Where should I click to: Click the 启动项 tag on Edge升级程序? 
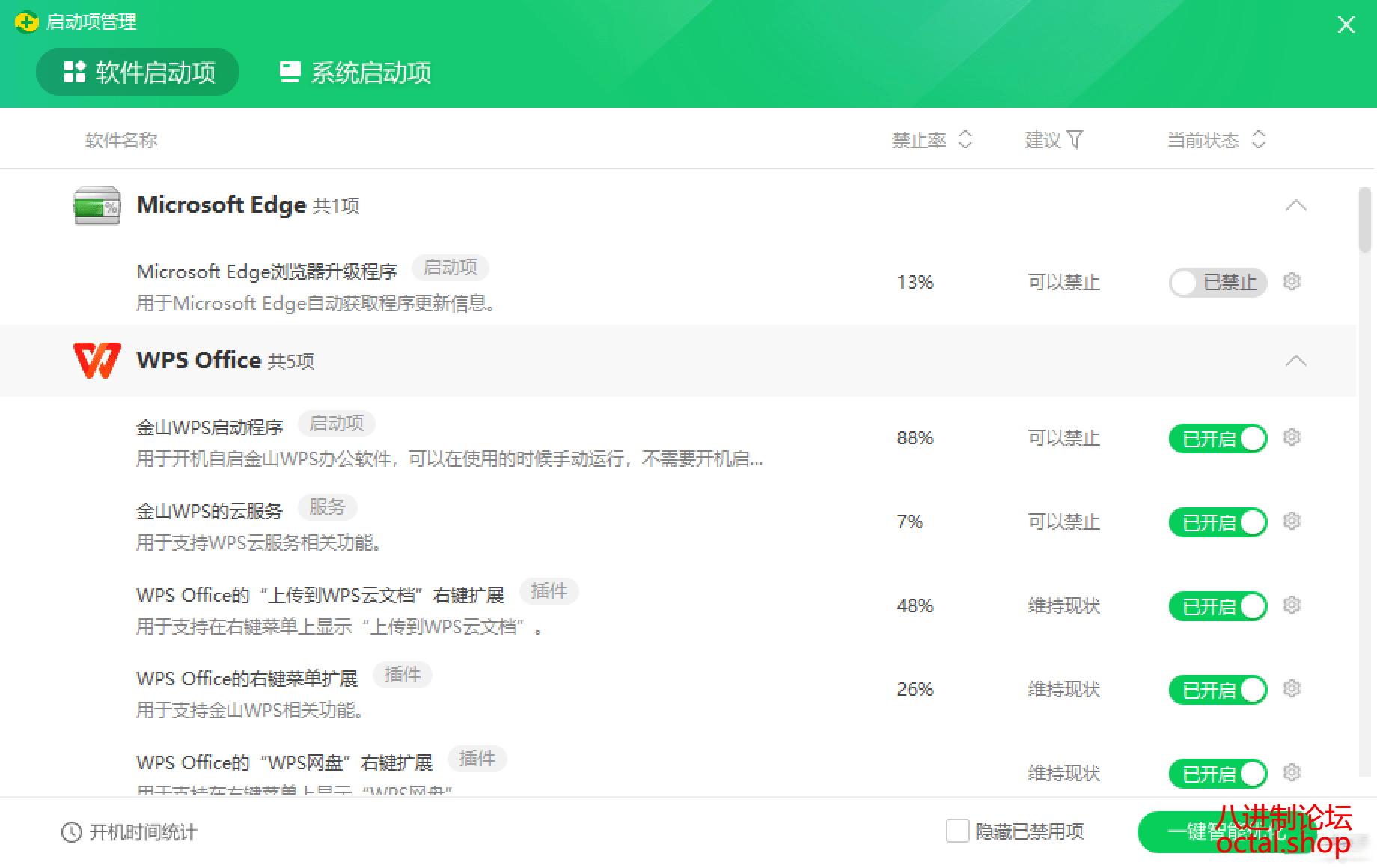click(451, 268)
